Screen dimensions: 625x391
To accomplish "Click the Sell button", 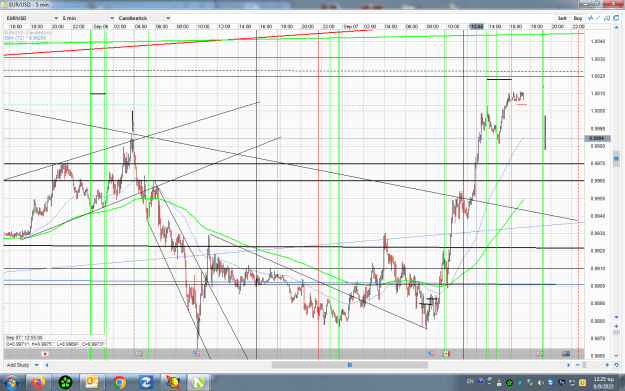I will coord(562,18).
